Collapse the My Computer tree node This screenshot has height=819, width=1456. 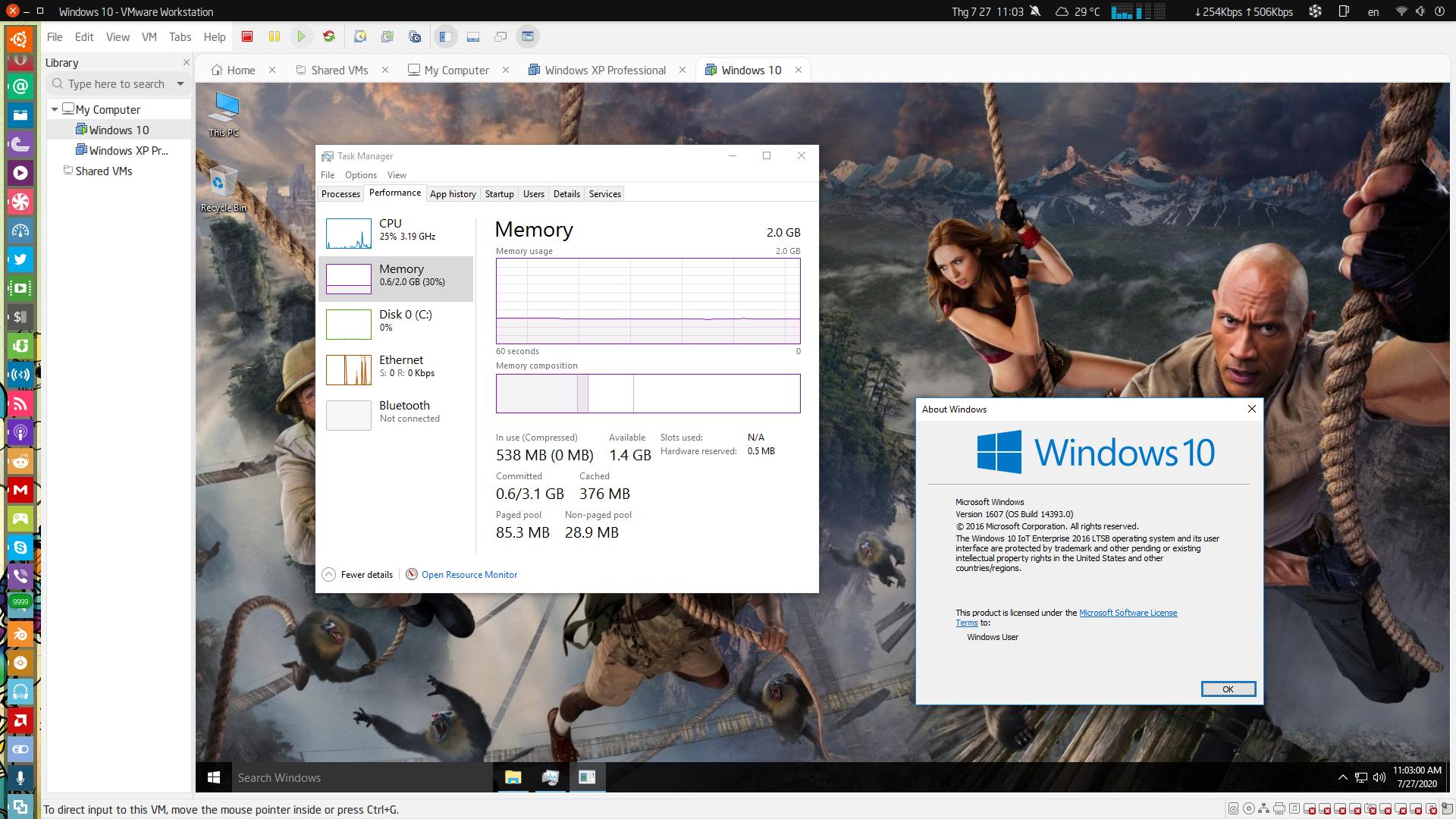click(x=55, y=110)
